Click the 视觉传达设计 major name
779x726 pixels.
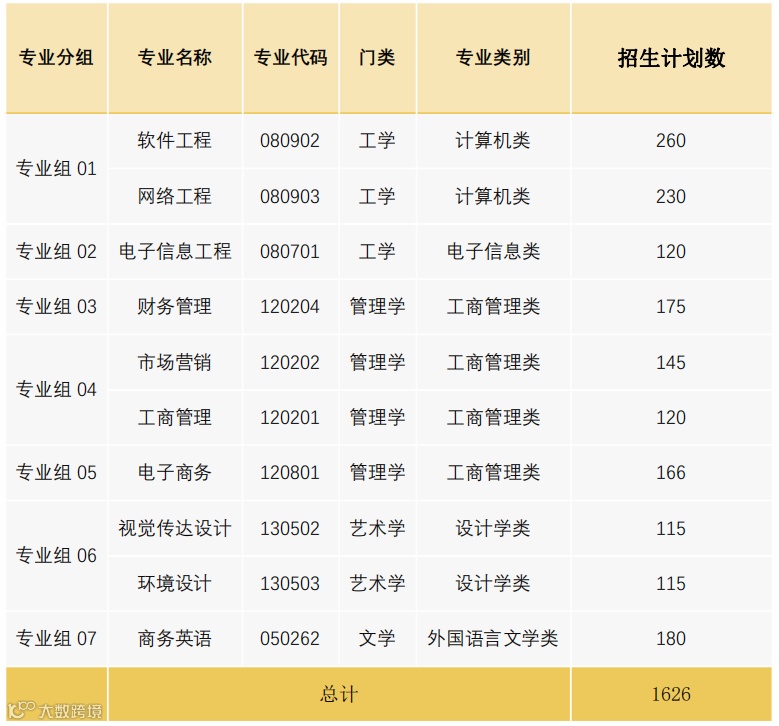pyautogui.click(x=175, y=528)
